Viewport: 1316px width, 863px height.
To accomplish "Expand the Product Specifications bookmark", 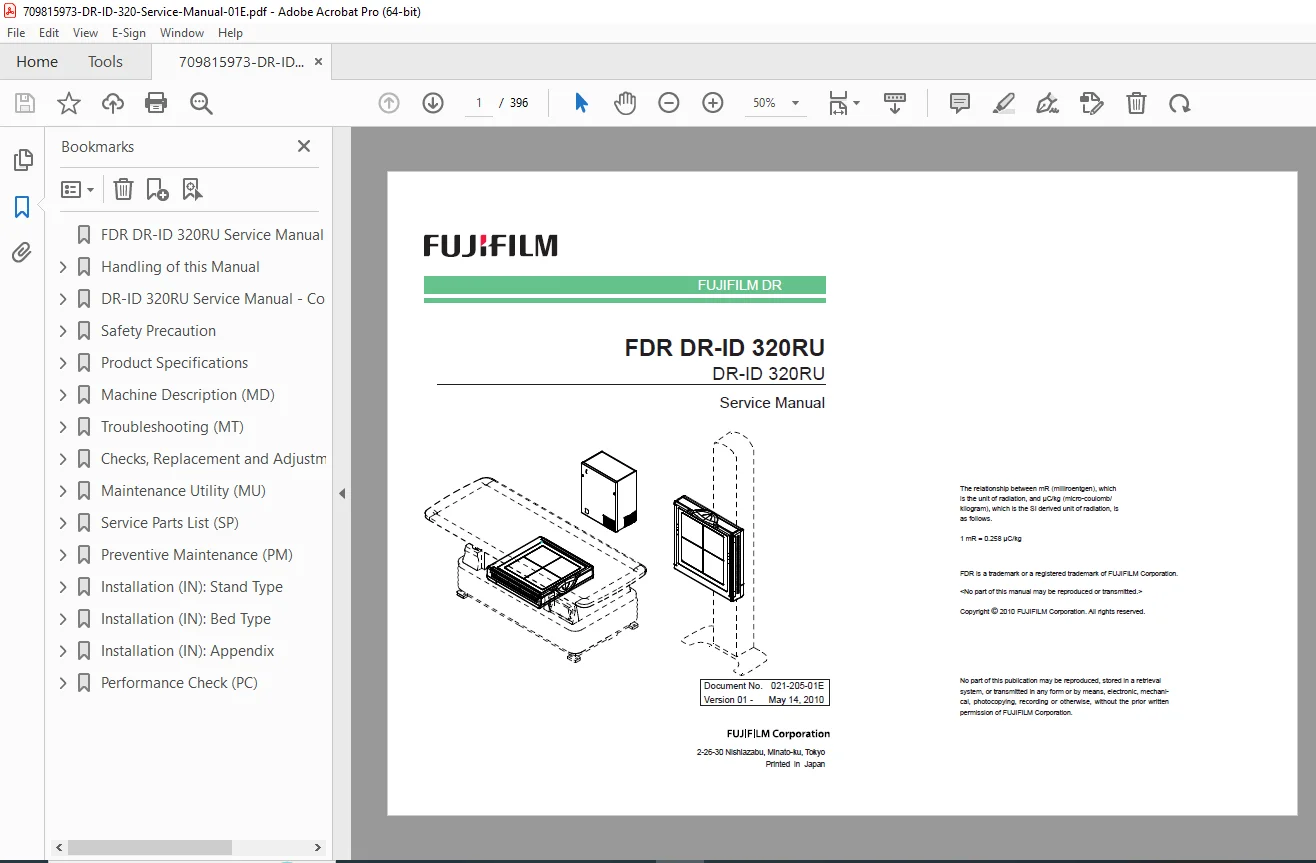I will (63, 363).
